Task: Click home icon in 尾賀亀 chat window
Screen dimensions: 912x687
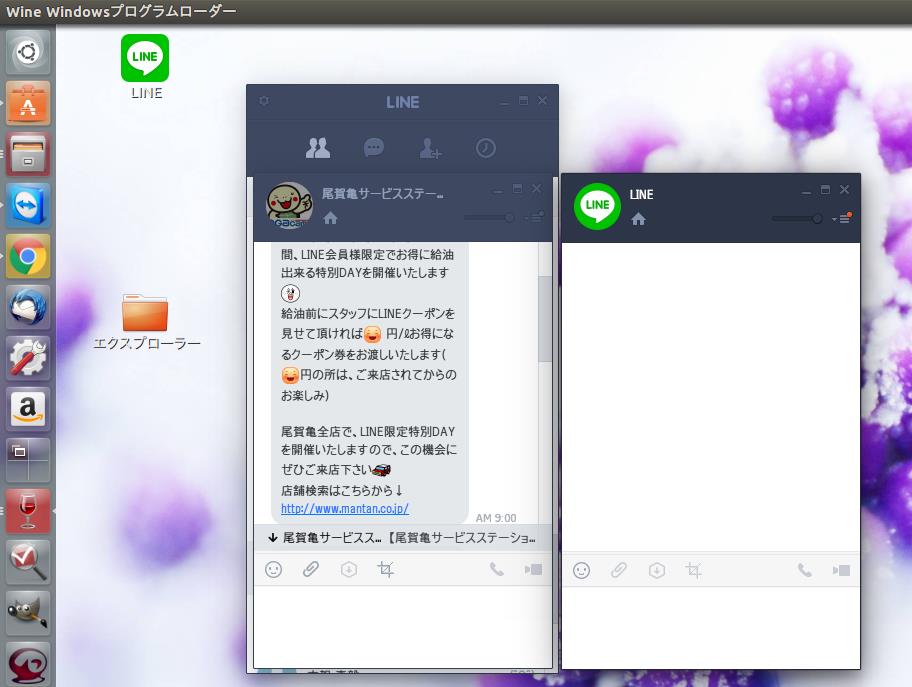Action: click(330, 218)
